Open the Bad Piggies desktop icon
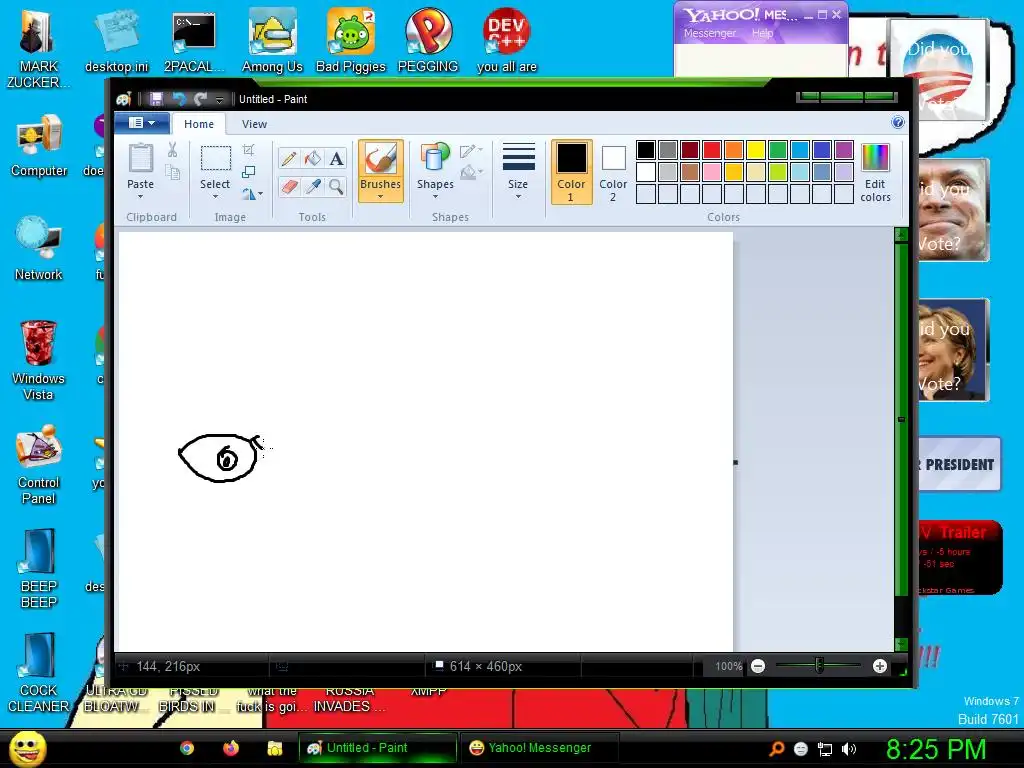Image resolution: width=1024 pixels, height=768 pixels. [x=351, y=42]
